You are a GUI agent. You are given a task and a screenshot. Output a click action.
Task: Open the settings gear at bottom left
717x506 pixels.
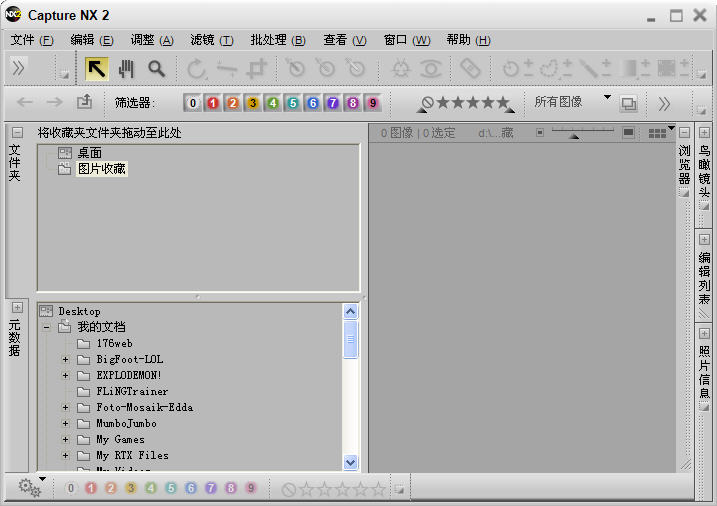pos(29,488)
